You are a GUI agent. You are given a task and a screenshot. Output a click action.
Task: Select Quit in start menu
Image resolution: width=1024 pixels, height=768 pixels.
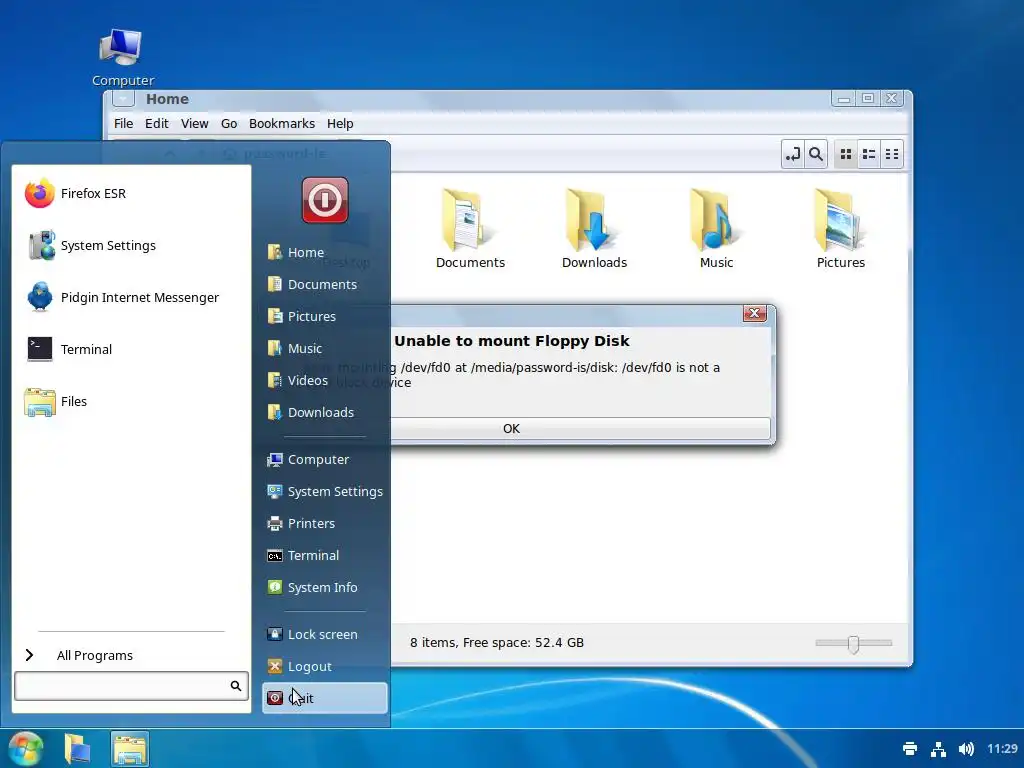(x=325, y=698)
